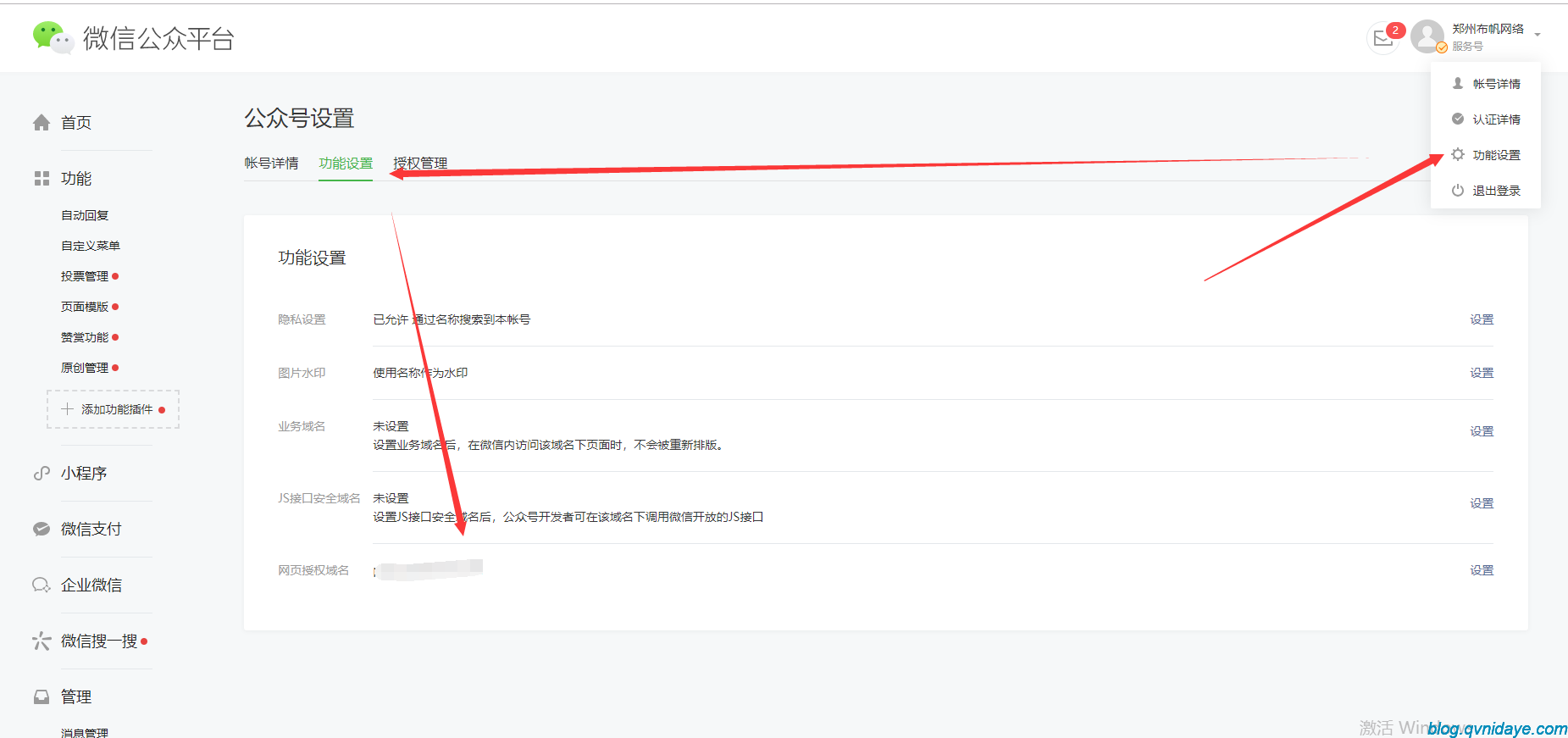This screenshot has width=1568, height=738.
Task: Open 自动回复 in the sidebar
Action: coord(85,215)
